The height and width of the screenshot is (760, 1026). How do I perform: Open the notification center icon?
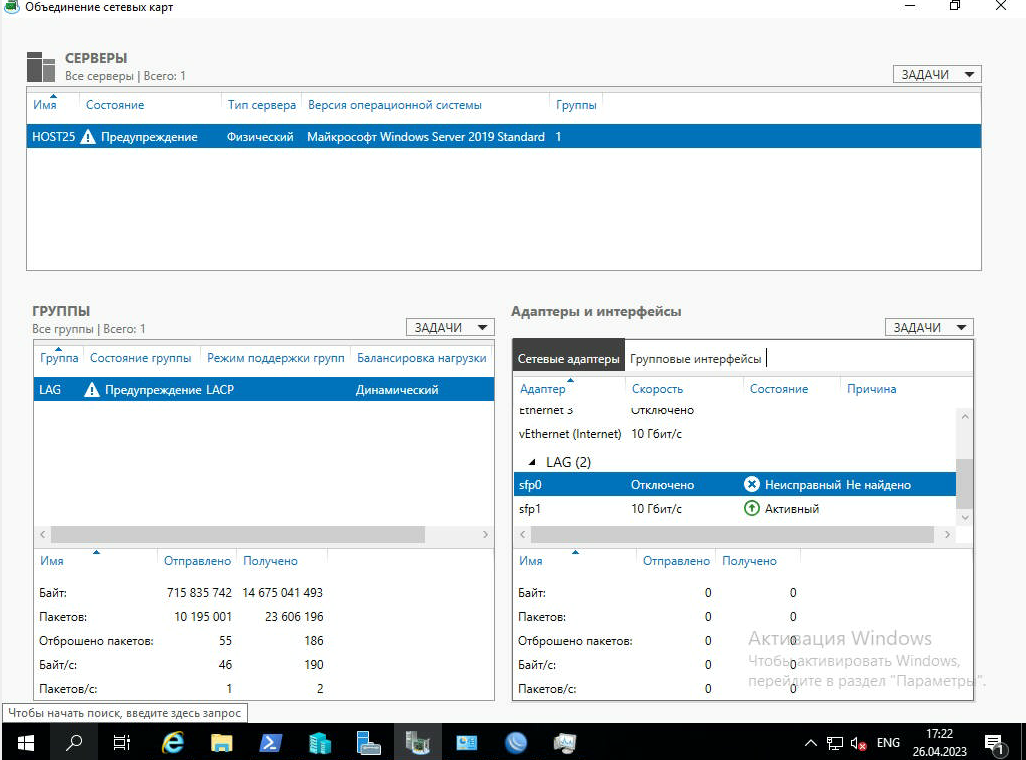coord(995,743)
